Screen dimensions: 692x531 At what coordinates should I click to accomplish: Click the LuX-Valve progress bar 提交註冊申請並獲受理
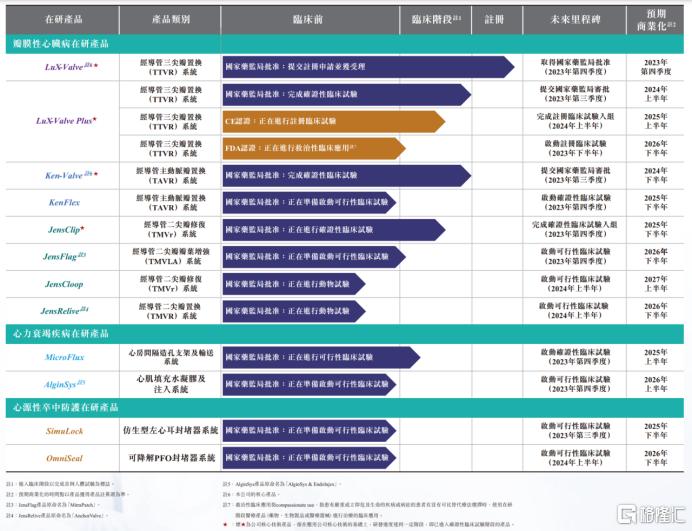368,67
